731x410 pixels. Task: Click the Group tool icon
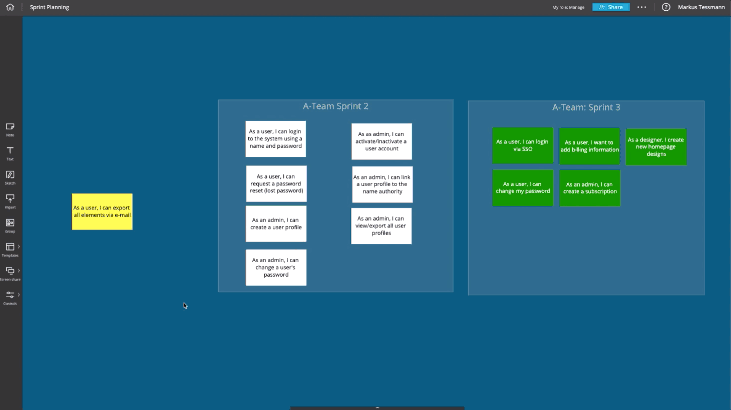click(x=10, y=223)
